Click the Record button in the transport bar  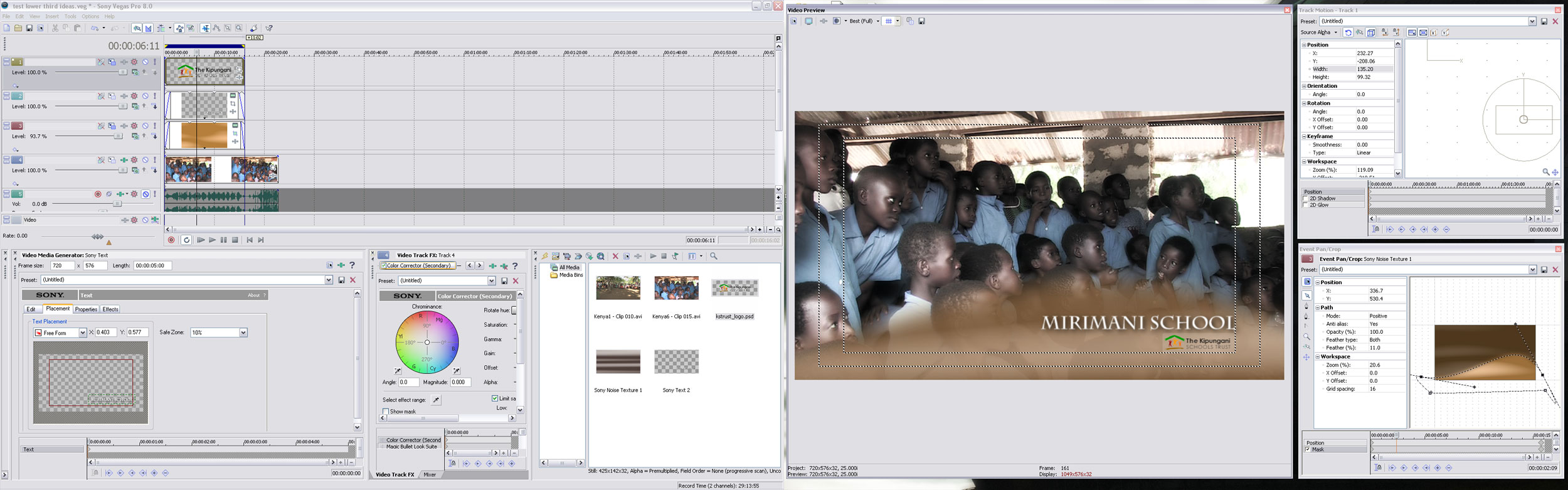171,240
